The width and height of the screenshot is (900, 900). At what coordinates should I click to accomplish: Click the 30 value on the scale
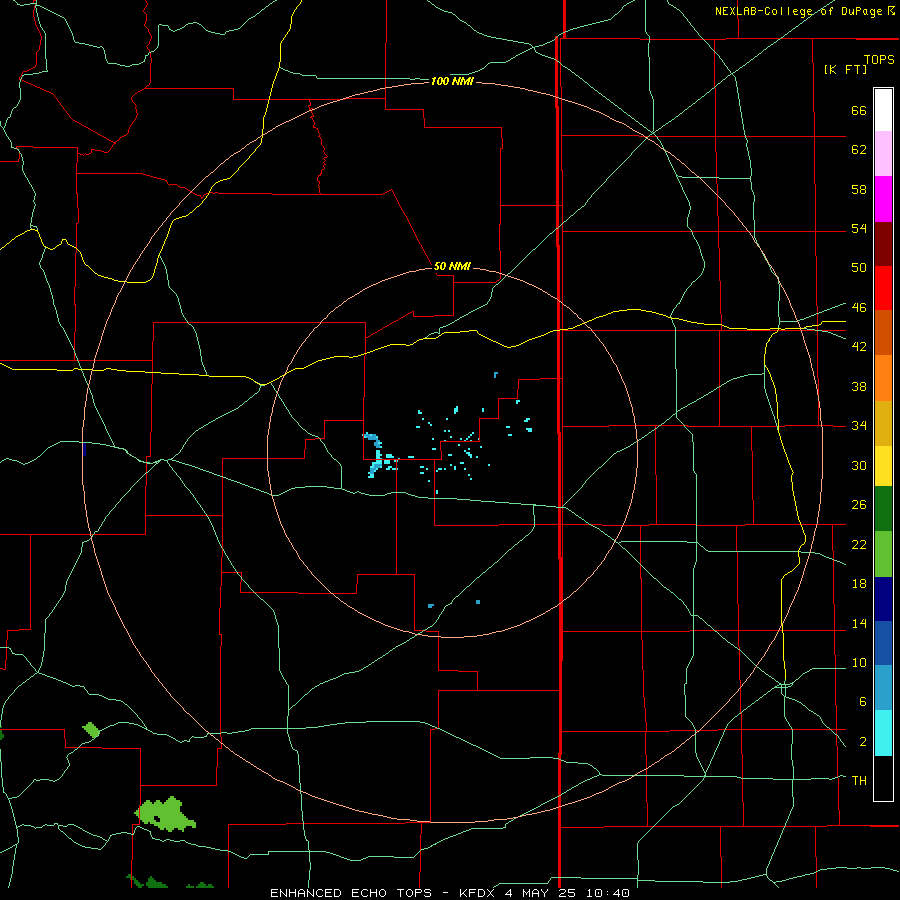point(859,465)
